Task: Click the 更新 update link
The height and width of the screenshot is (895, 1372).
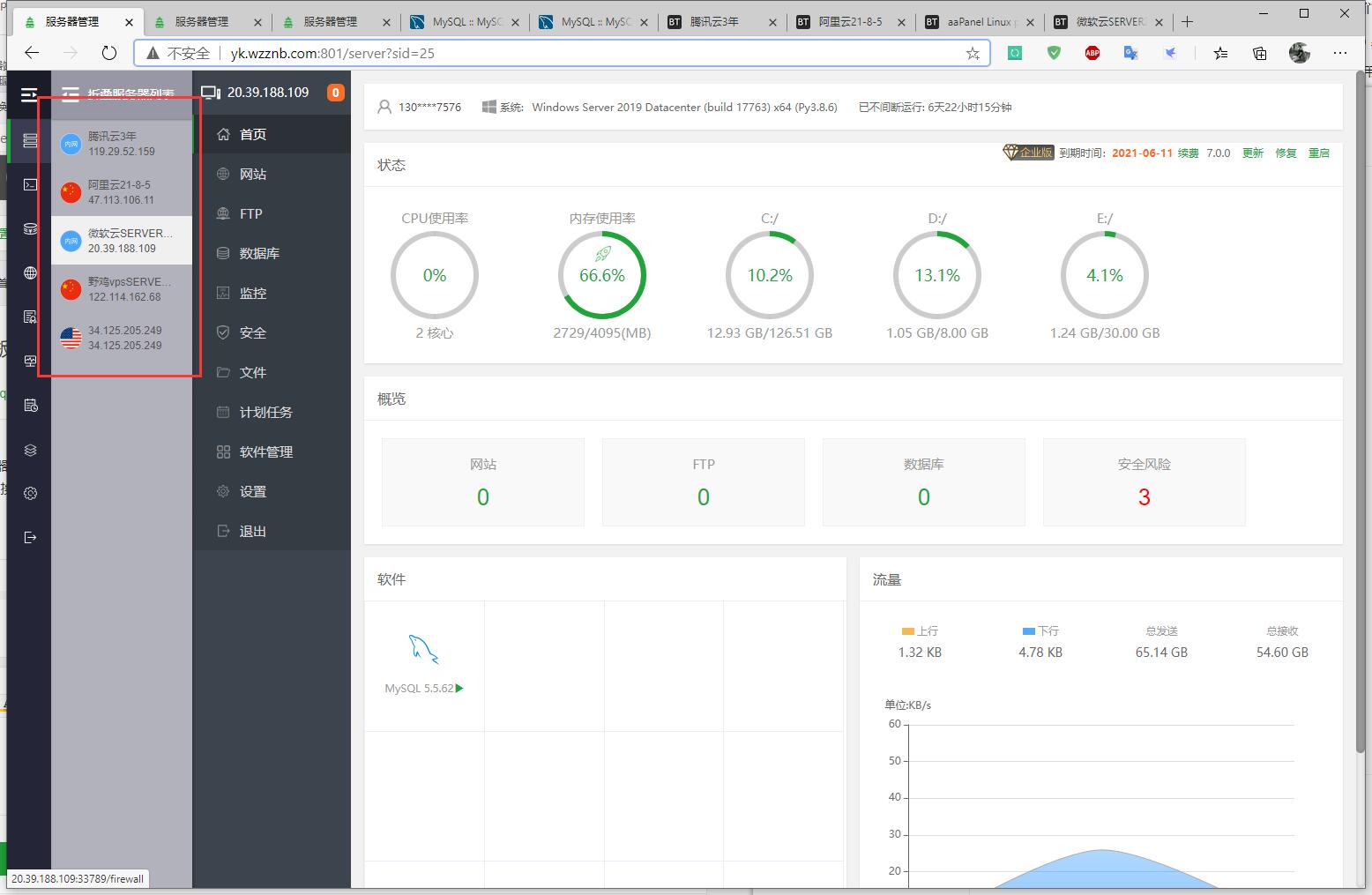Action: pos(1253,153)
